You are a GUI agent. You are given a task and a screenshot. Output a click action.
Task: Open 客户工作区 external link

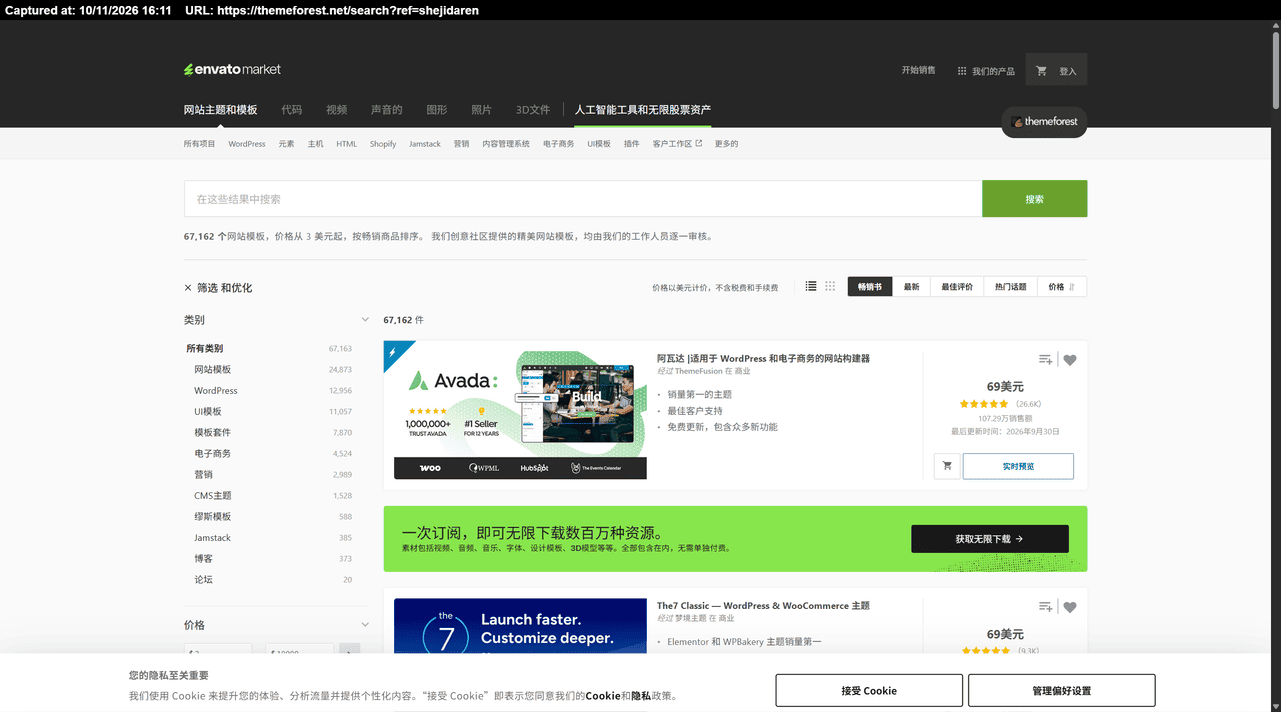click(677, 144)
